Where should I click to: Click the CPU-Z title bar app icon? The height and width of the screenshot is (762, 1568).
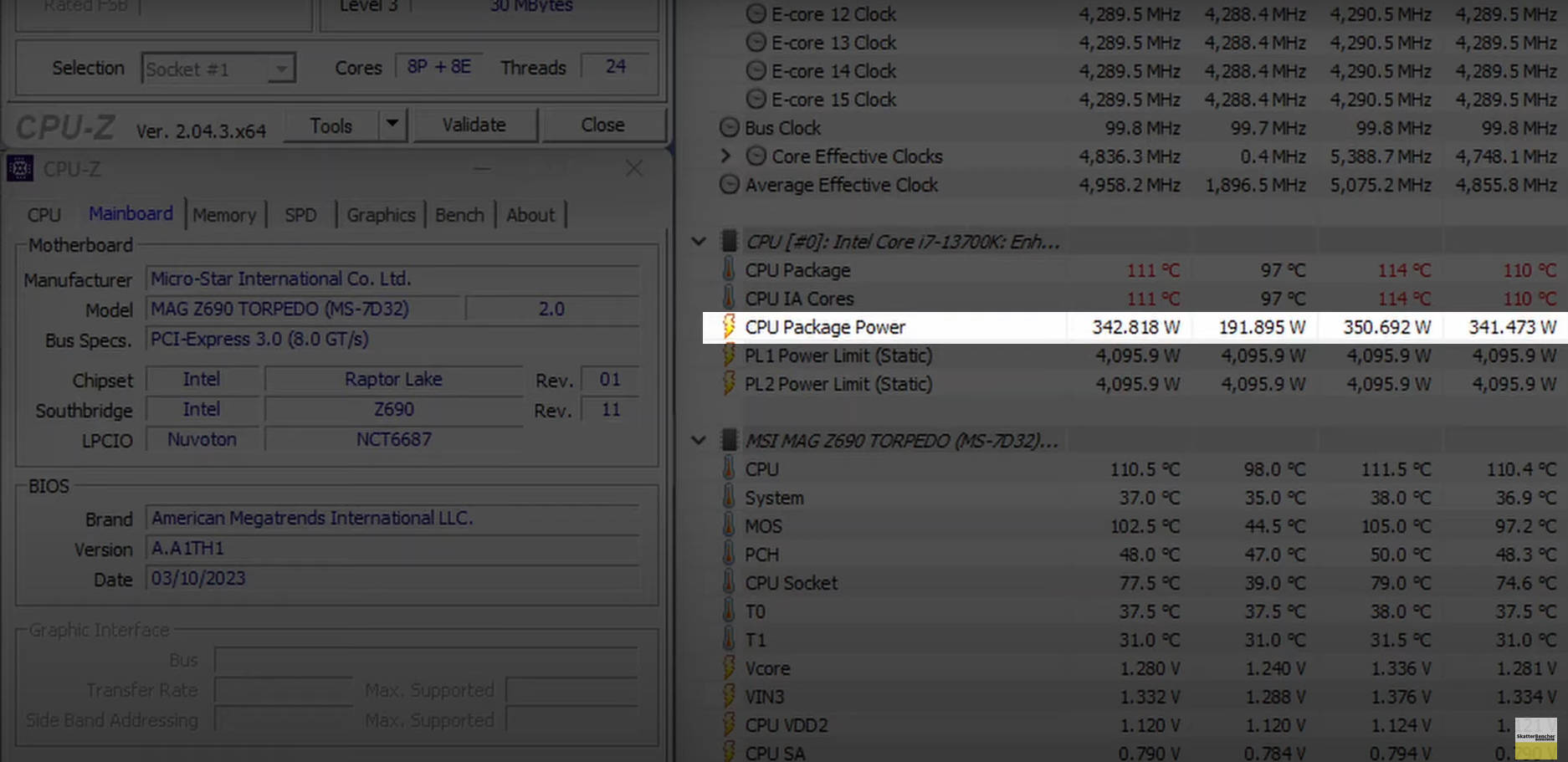(20, 169)
